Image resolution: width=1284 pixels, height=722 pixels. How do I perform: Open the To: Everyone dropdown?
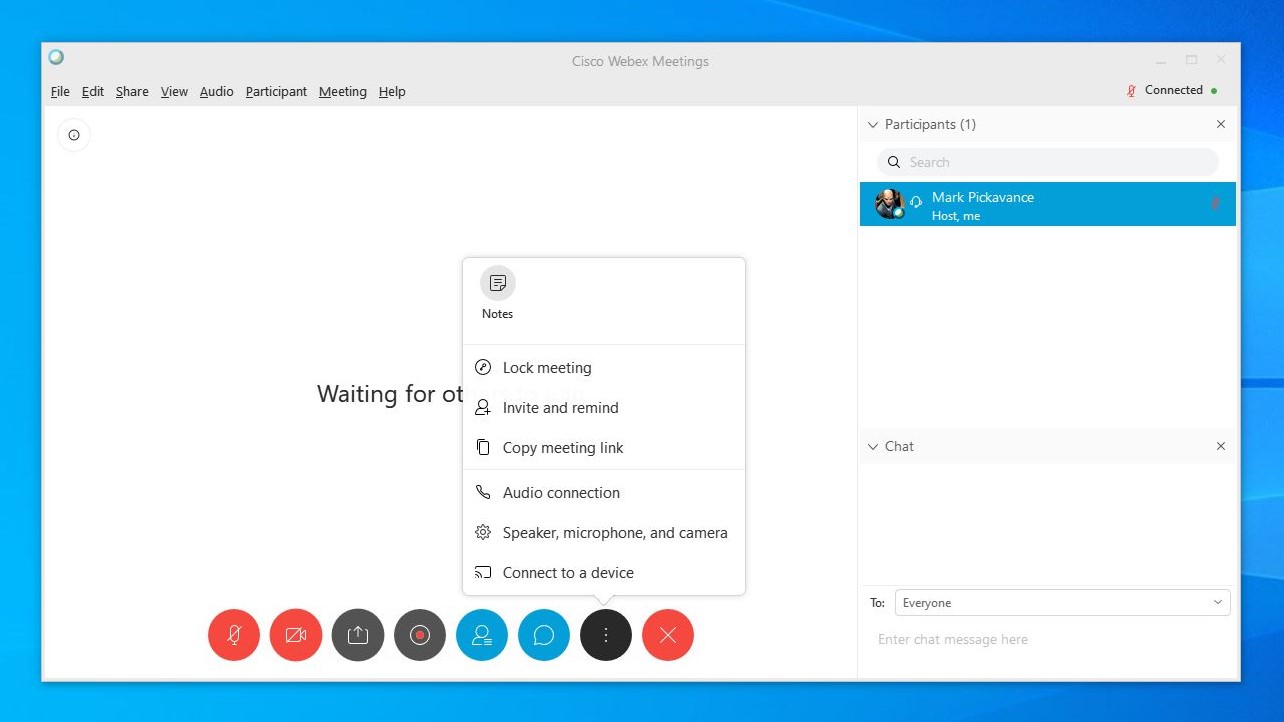(x=1063, y=603)
